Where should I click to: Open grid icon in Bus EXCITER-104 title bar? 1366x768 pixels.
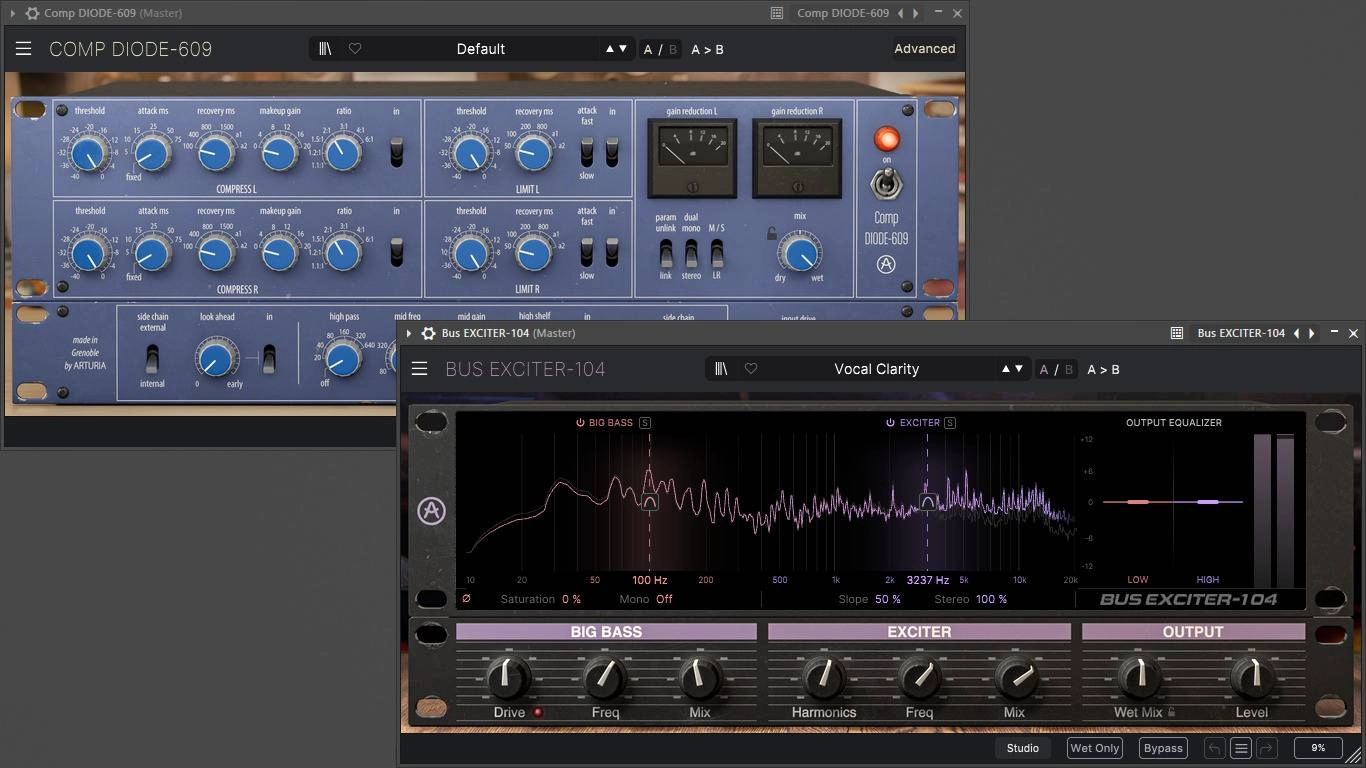click(1177, 333)
